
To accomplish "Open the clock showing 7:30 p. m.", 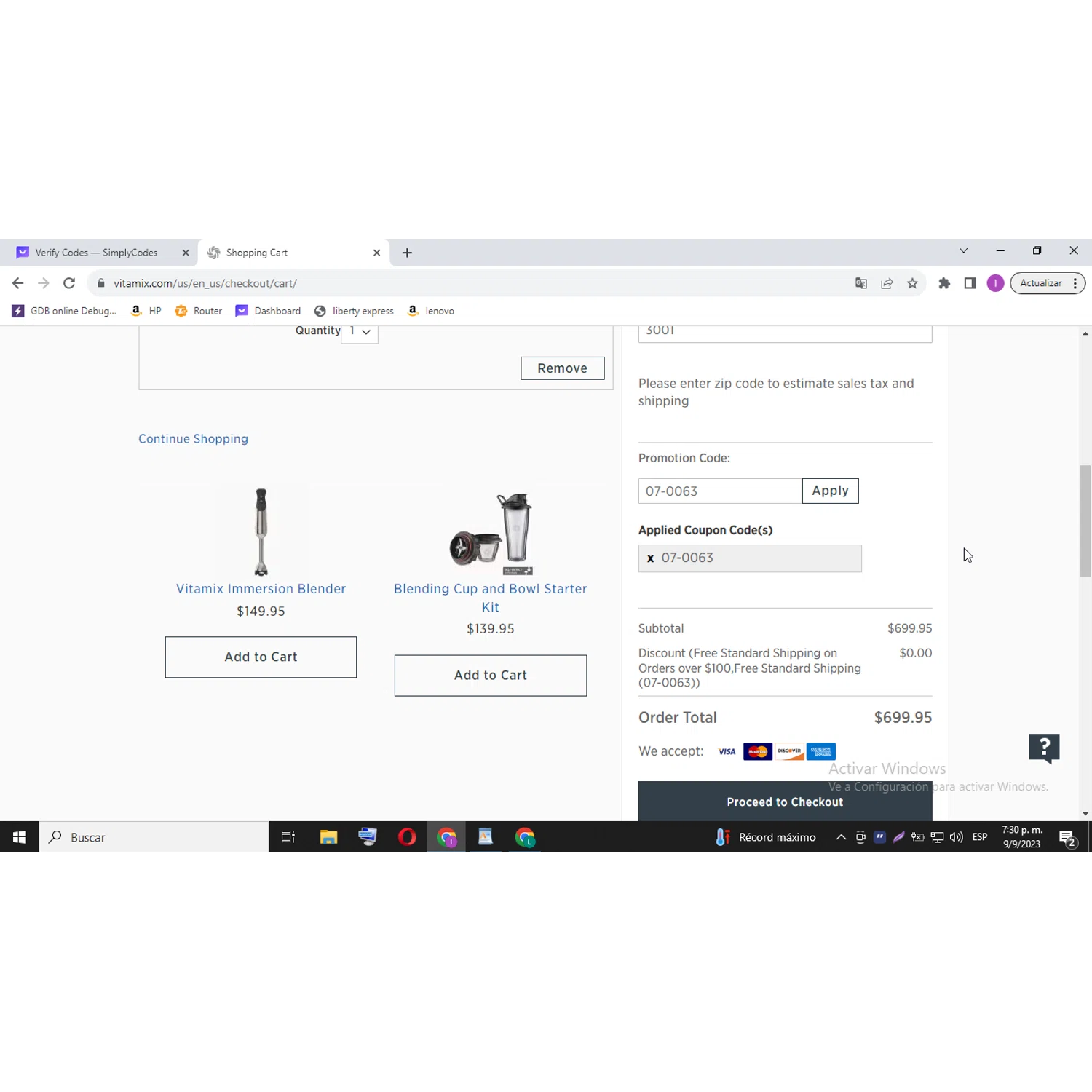I will coord(1022,837).
